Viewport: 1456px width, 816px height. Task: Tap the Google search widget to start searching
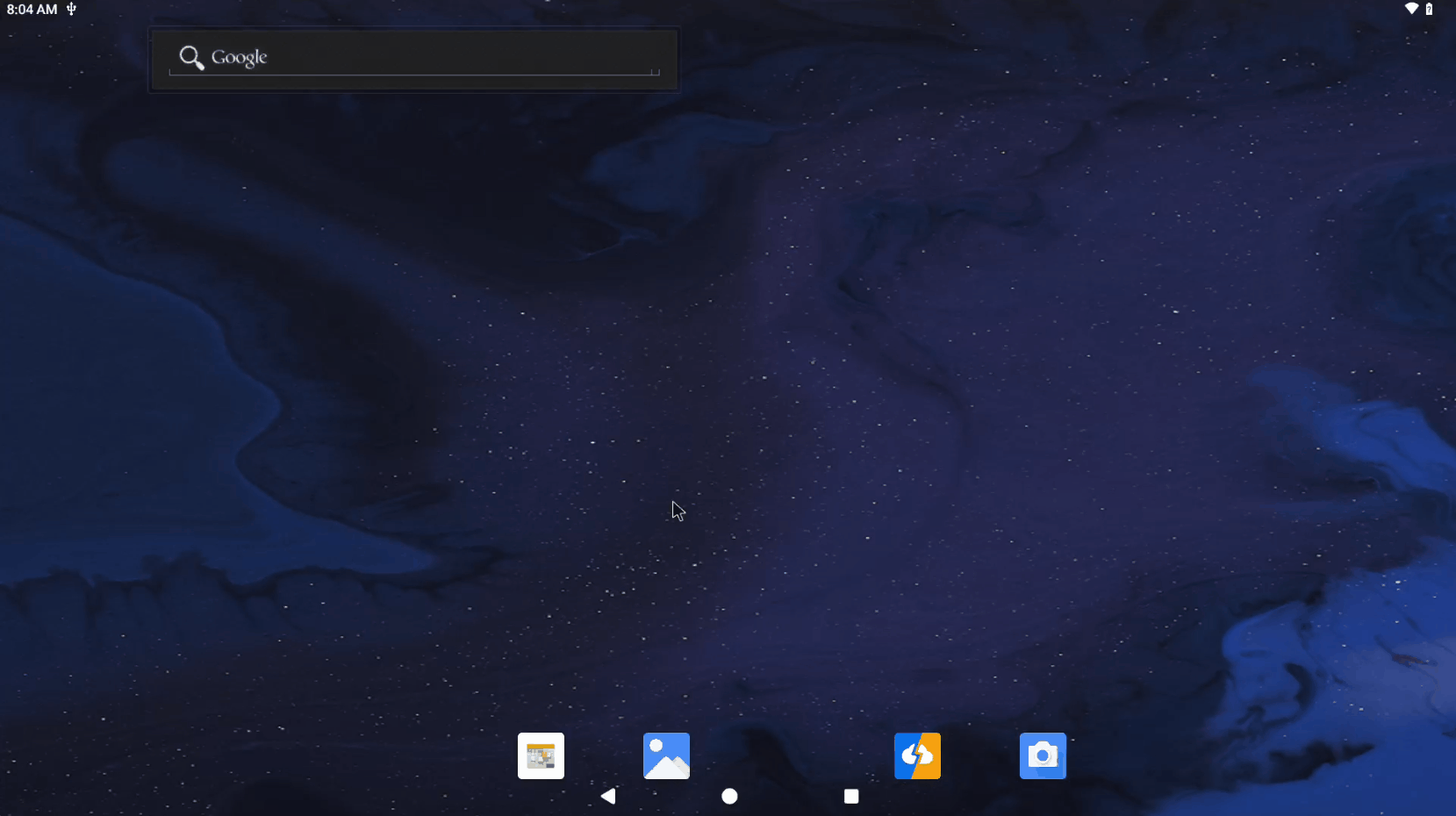point(412,58)
